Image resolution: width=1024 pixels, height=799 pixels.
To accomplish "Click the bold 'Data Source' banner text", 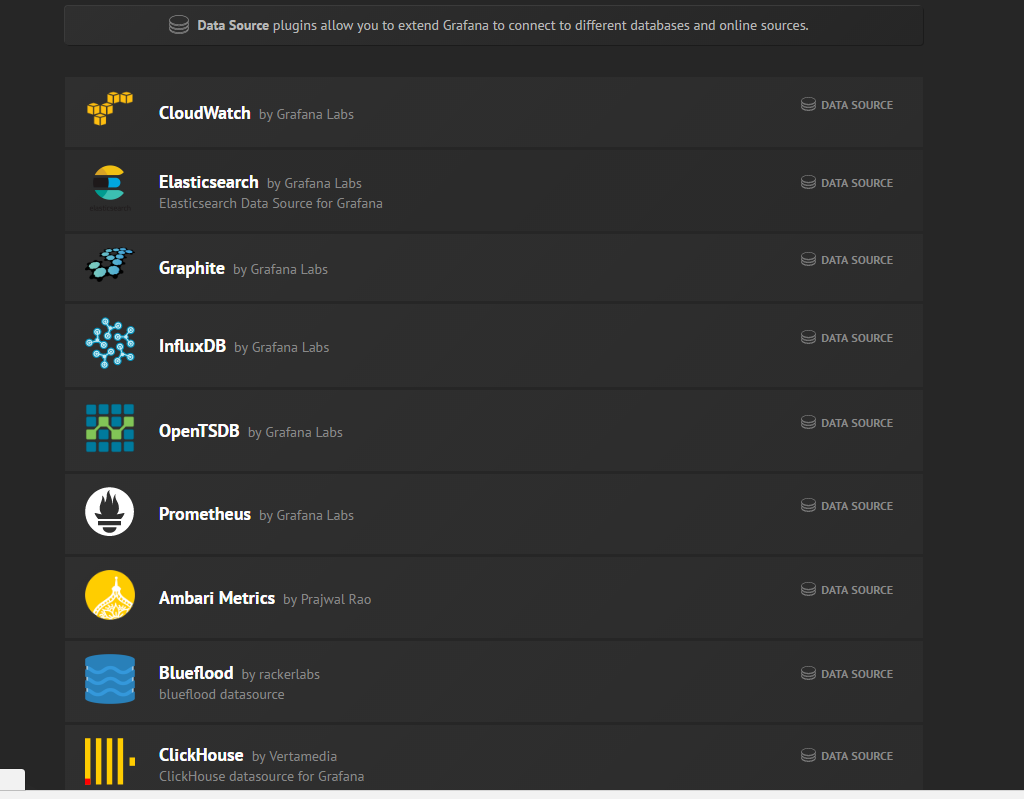I will pos(233,25).
